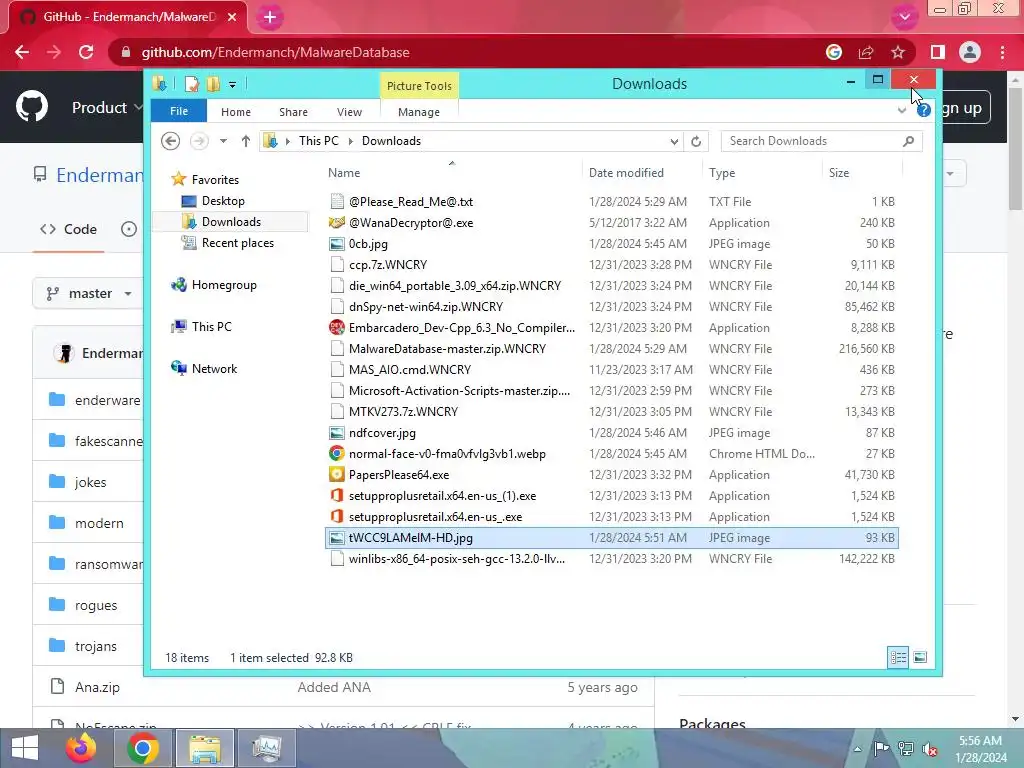Select the GitHub Code tab
Viewport: 1024px width, 768px height.
pos(69,229)
